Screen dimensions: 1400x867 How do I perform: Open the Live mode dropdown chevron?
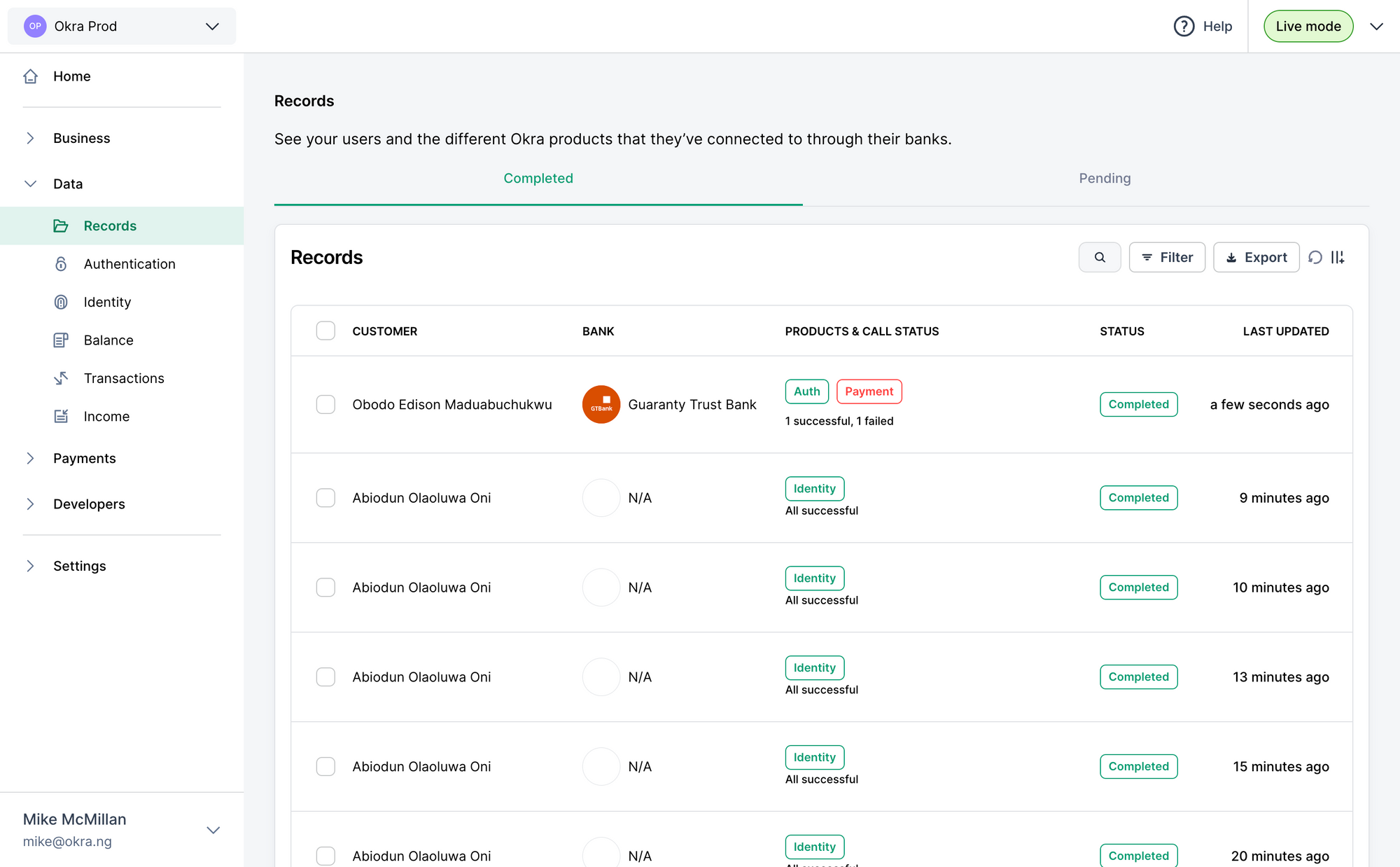pyautogui.click(x=1376, y=26)
